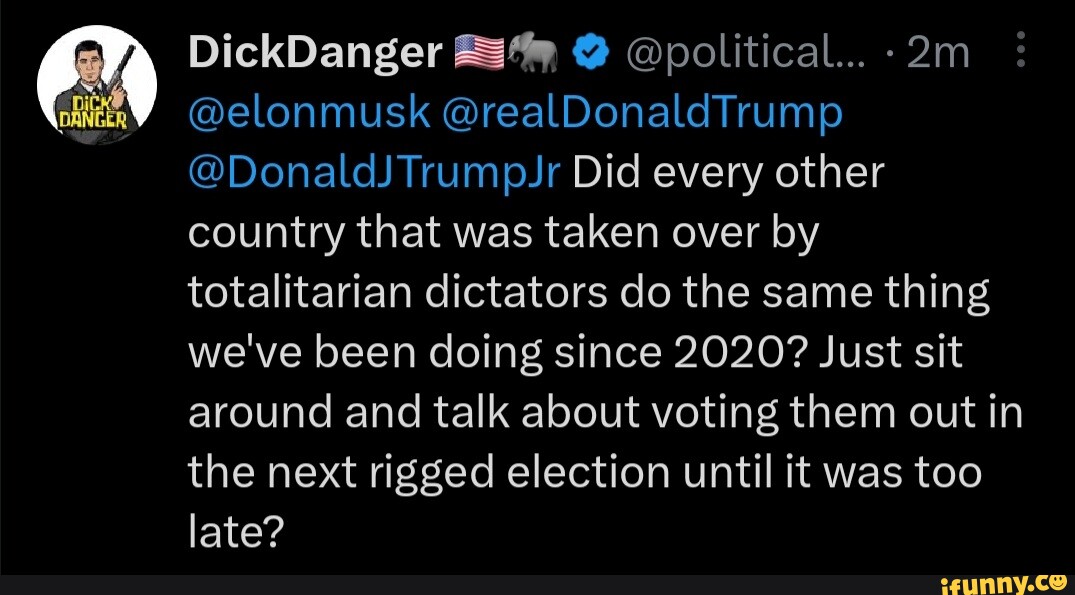1075x595 pixels.
Task: Open the @DonaldJTrumpJr mention
Action: (x=376, y=173)
